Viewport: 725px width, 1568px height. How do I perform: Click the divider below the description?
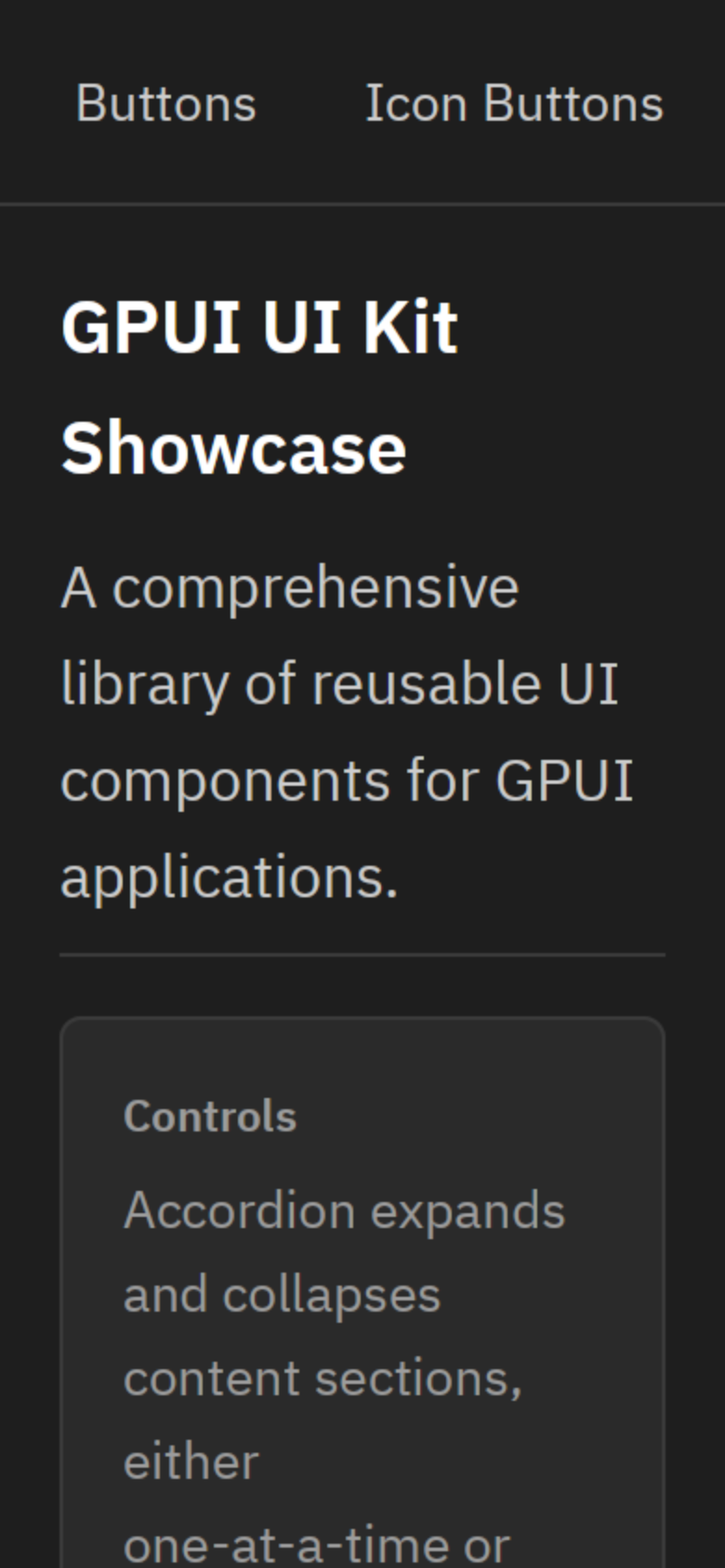coord(362,954)
